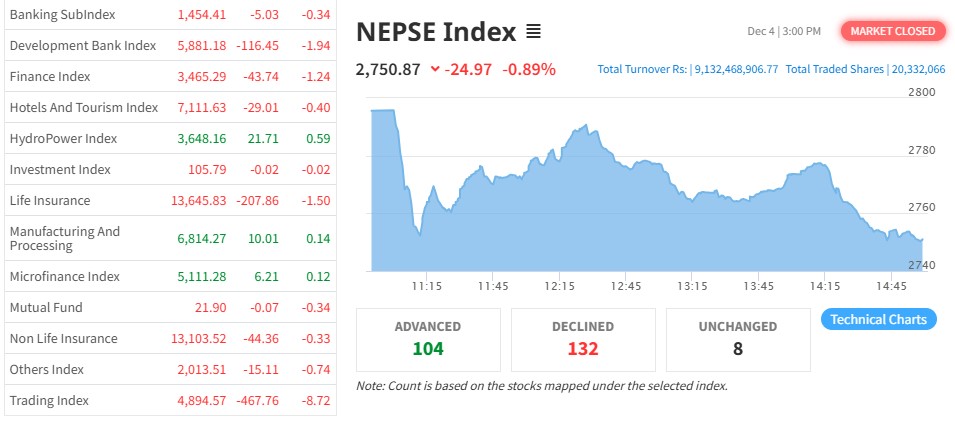Click the Declined stocks count box
955x426 pixels.
coord(582,338)
